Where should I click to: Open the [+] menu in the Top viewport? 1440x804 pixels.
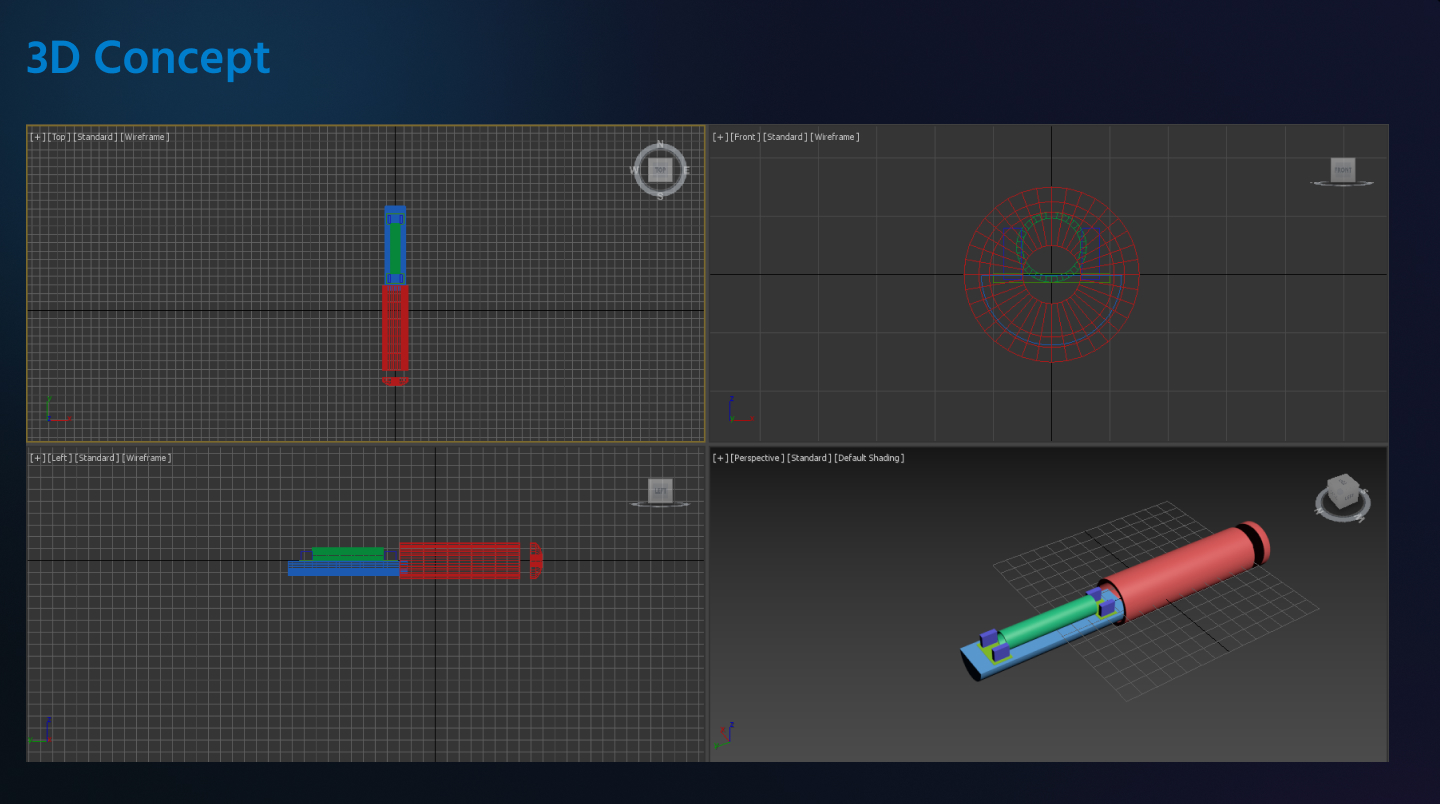(38, 137)
